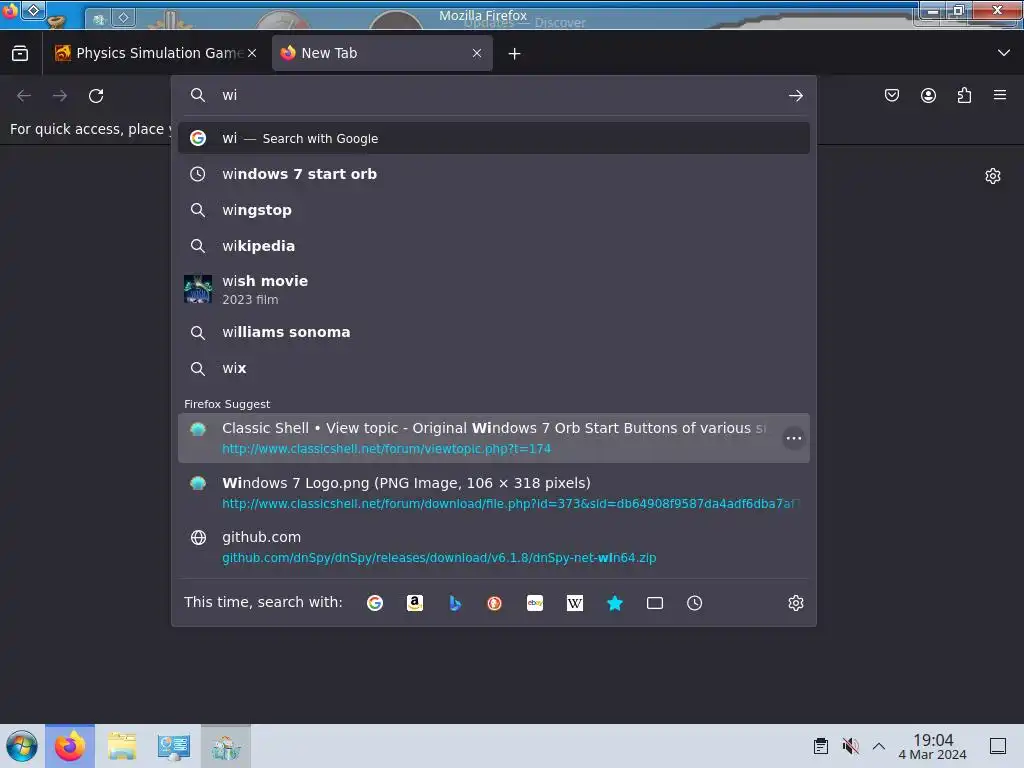Open clipboard tray icon
This screenshot has height=768, width=1024.
(821, 746)
